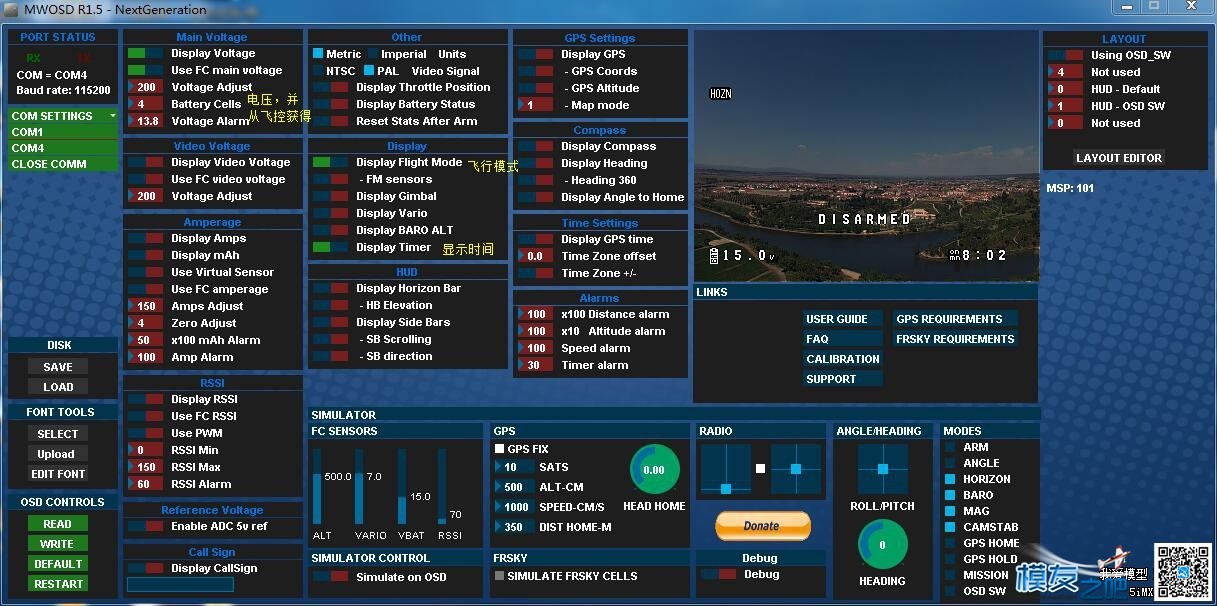Select Imperial units

pos(373,54)
